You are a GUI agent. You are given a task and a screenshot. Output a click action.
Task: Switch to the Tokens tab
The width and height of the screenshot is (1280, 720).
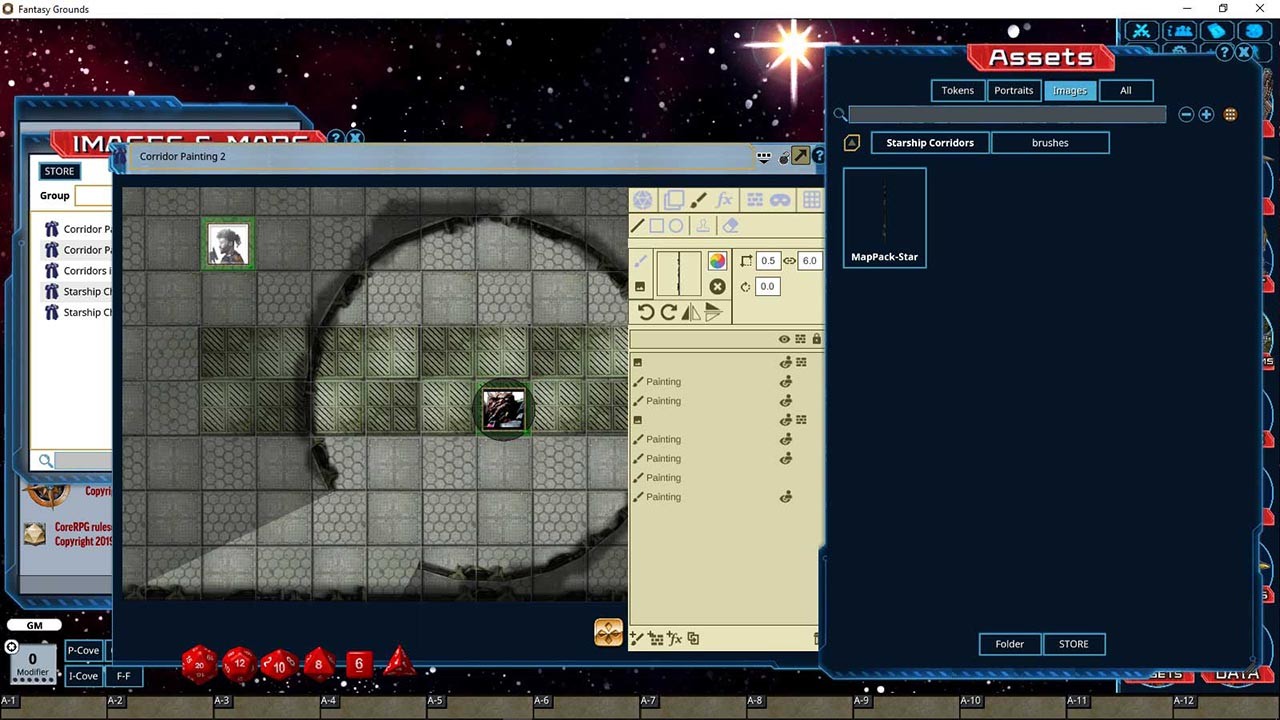click(957, 90)
